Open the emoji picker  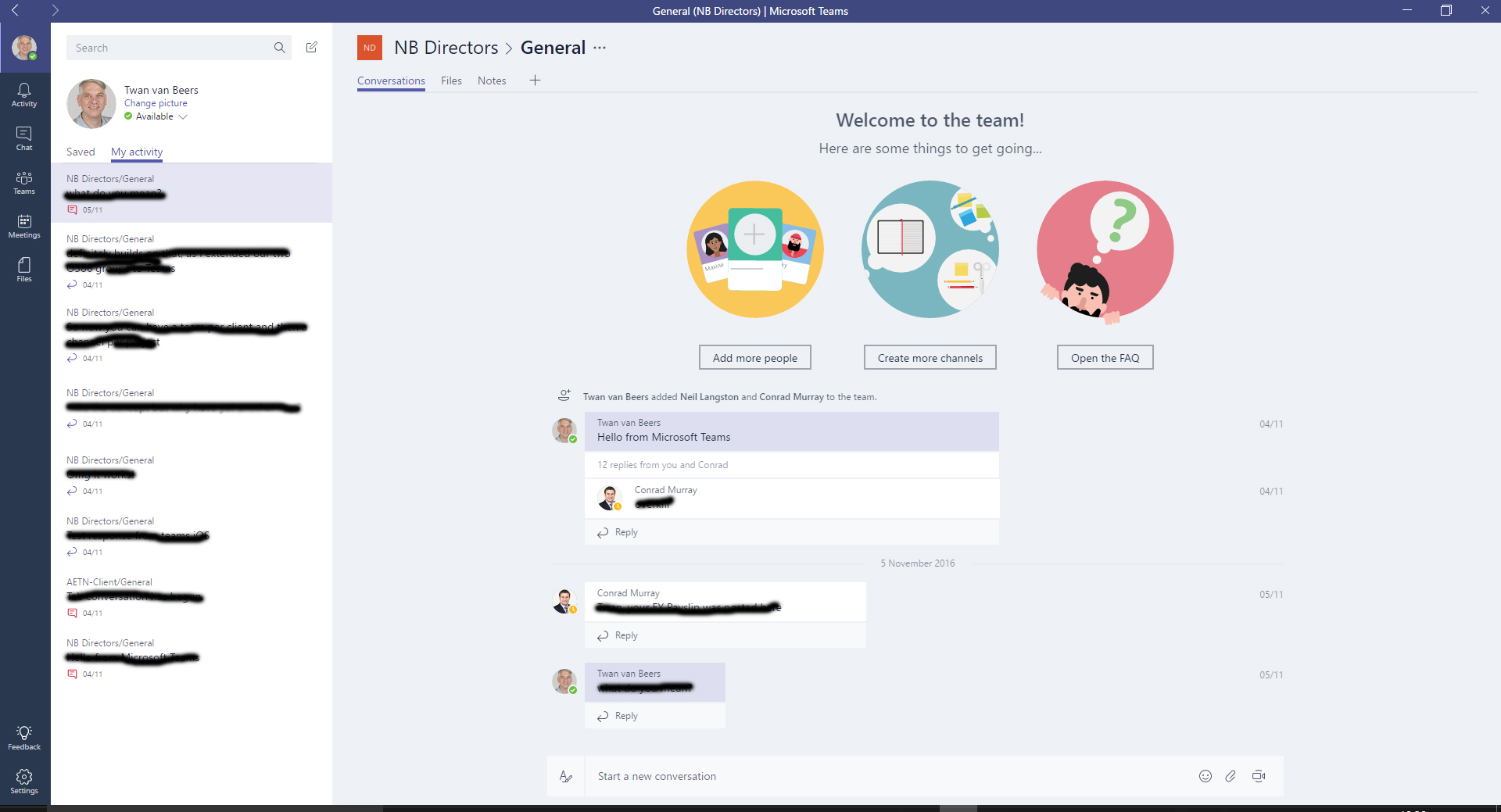[x=1205, y=776]
